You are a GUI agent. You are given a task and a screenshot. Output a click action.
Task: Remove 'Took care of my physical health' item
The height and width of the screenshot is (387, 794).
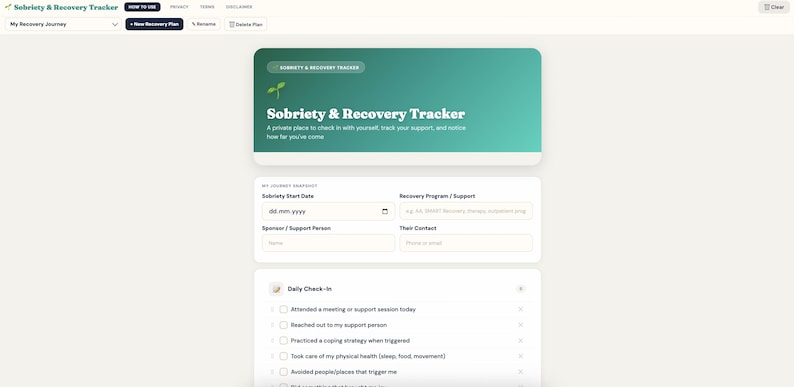point(521,357)
